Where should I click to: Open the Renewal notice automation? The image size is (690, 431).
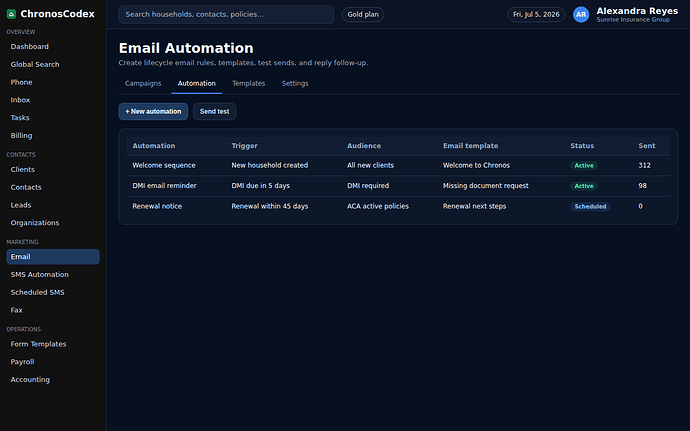398,206
